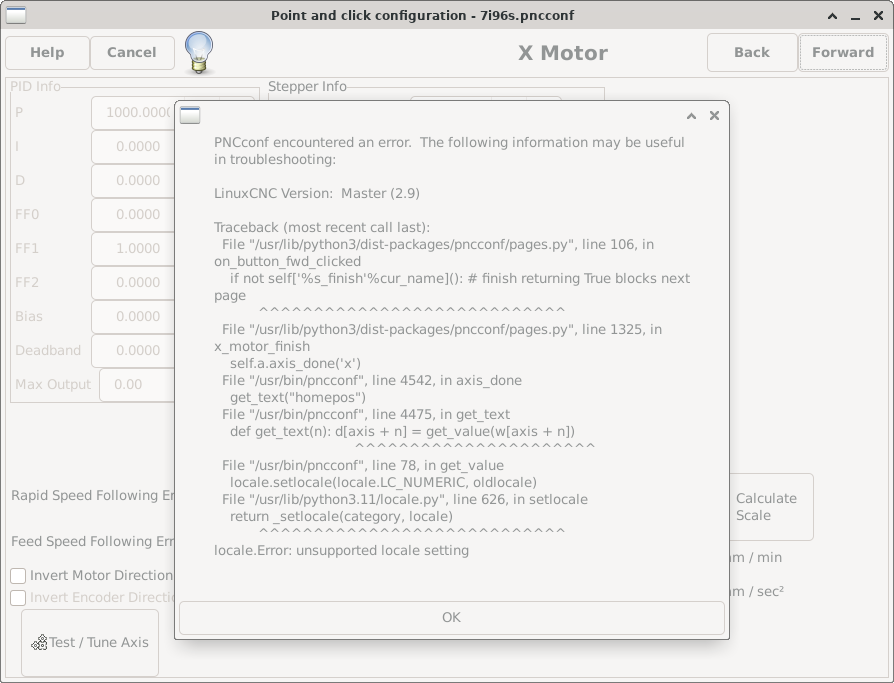Advance with the Forward button
Viewport: 894px width, 683px height.
click(842, 53)
